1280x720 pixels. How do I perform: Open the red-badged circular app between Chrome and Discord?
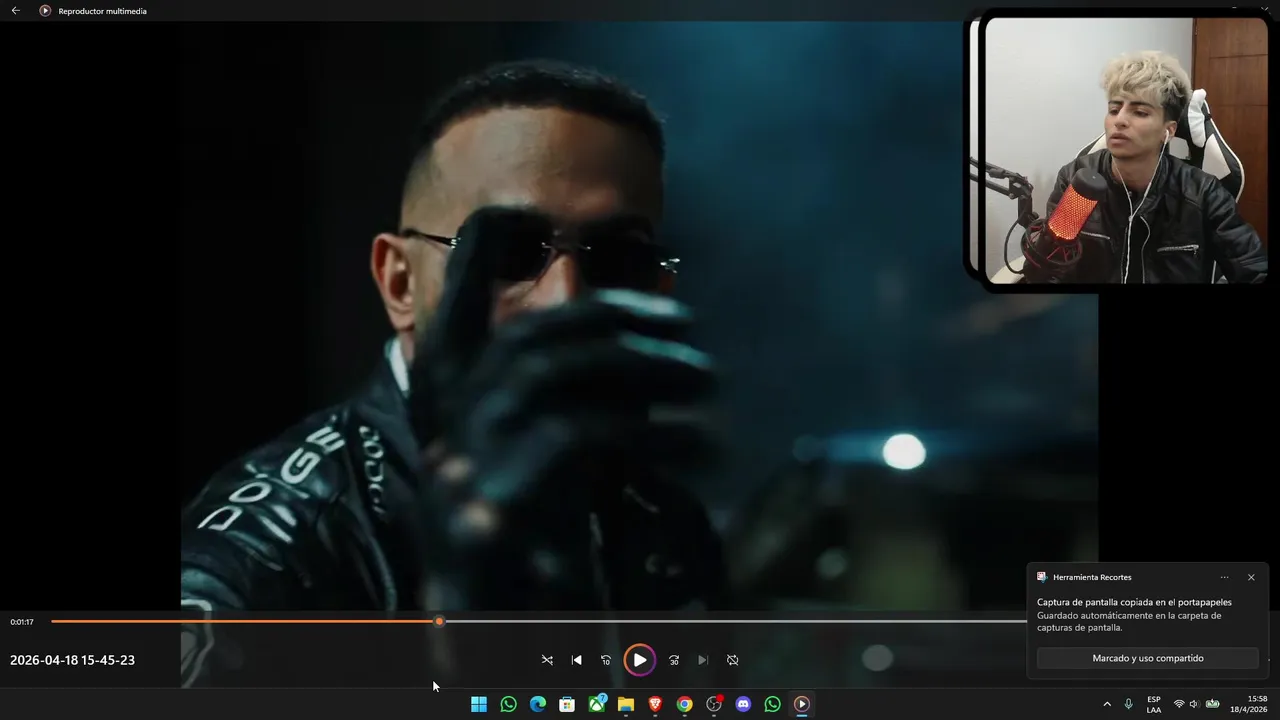(x=714, y=704)
